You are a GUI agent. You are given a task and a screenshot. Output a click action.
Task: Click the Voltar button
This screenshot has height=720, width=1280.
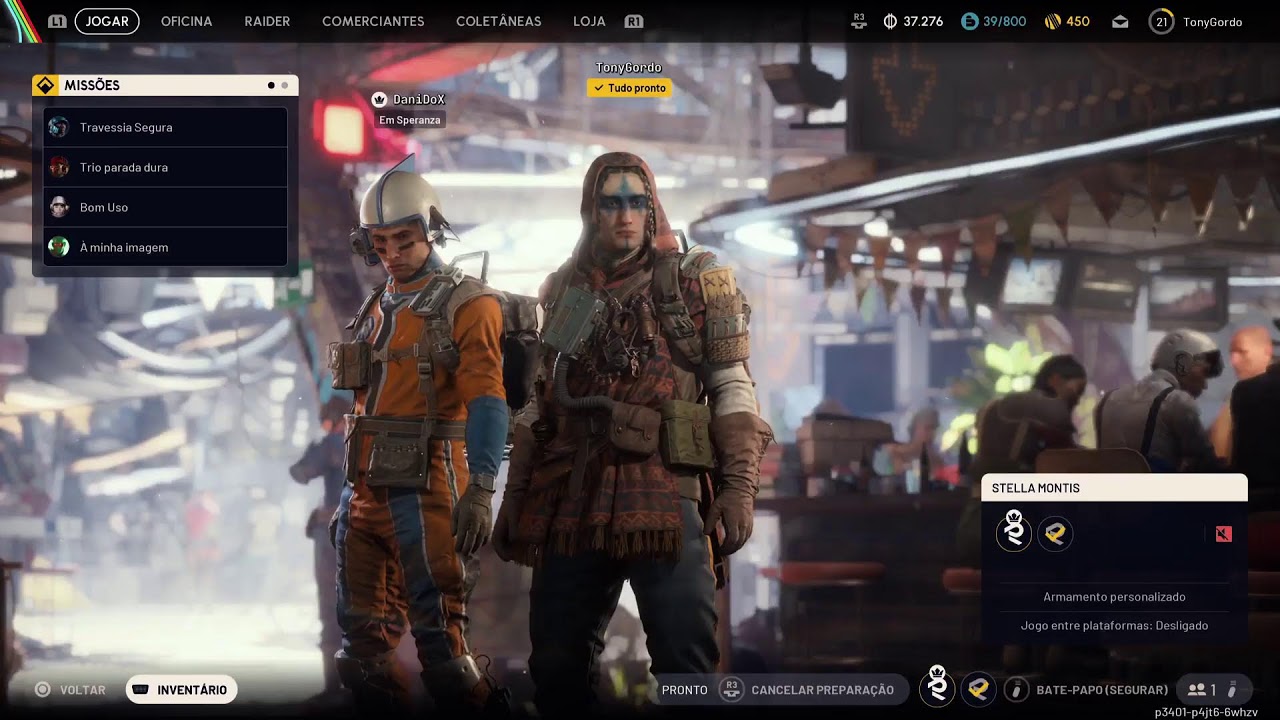point(70,690)
